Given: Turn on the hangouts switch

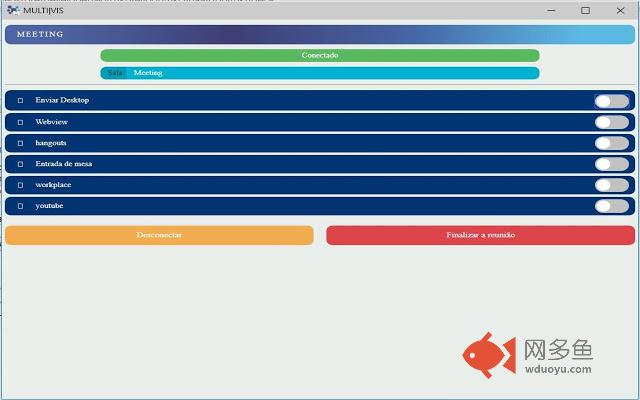Looking at the screenshot, I should tap(611, 143).
